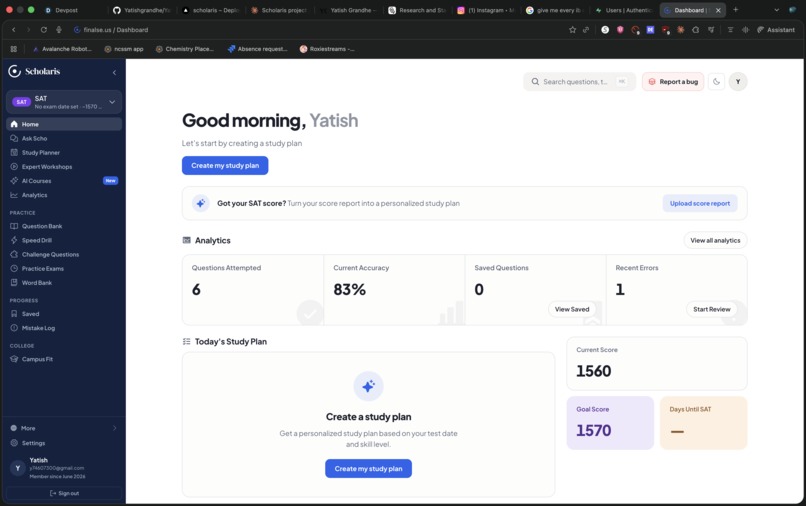Click the search questions field

pyautogui.click(x=579, y=82)
